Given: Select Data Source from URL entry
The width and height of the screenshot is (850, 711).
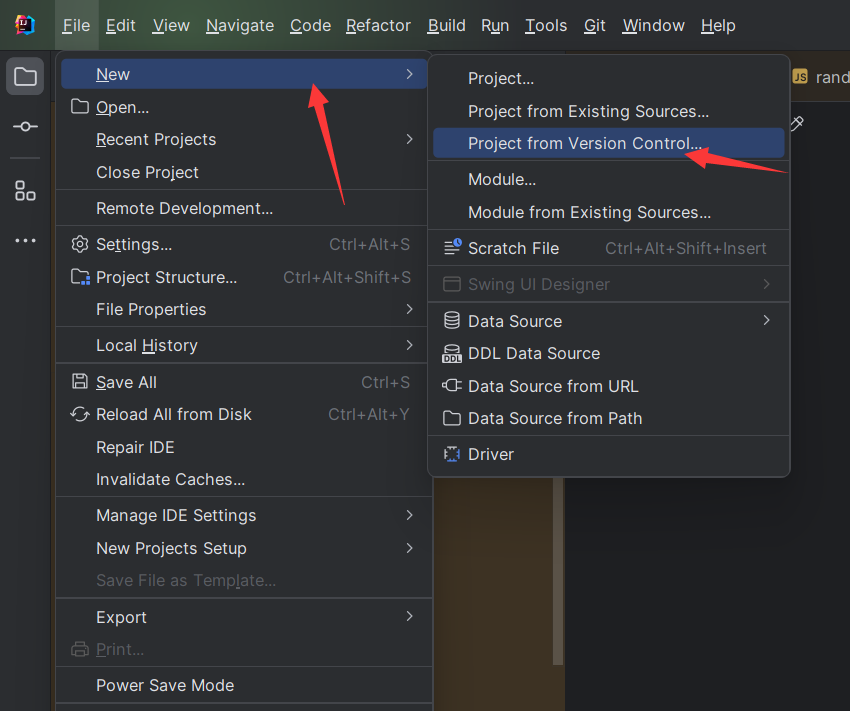Looking at the screenshot, I should pyautogui.click(x=609, y=386).
